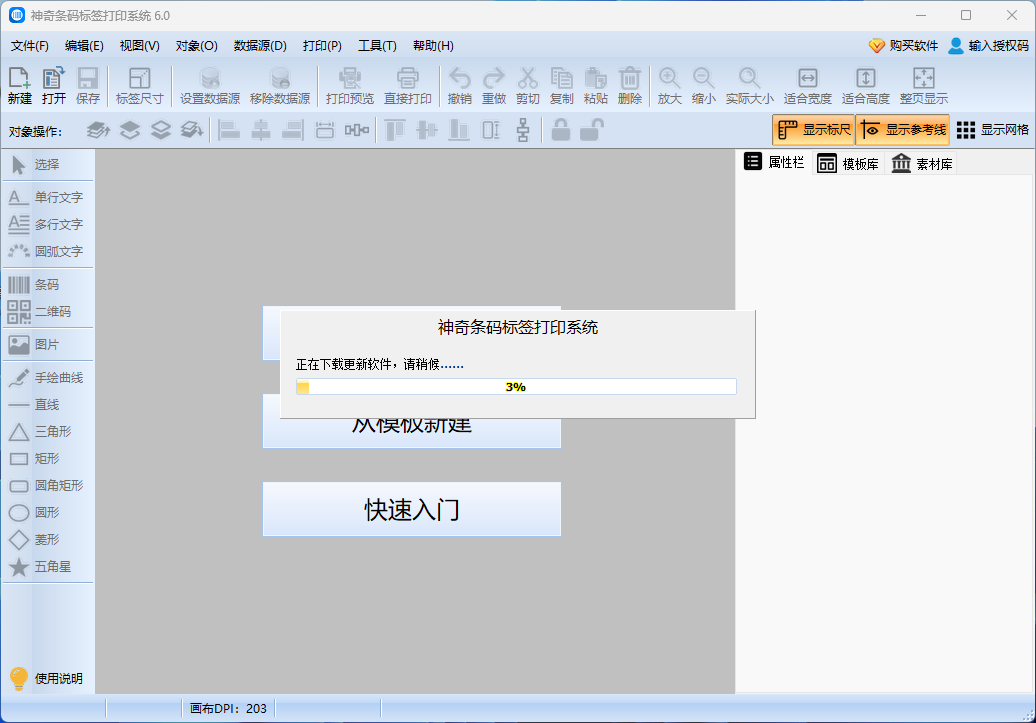Switch to the 属性栏 tab
This screenshot has width=1036, height=723.
[774, 163]
